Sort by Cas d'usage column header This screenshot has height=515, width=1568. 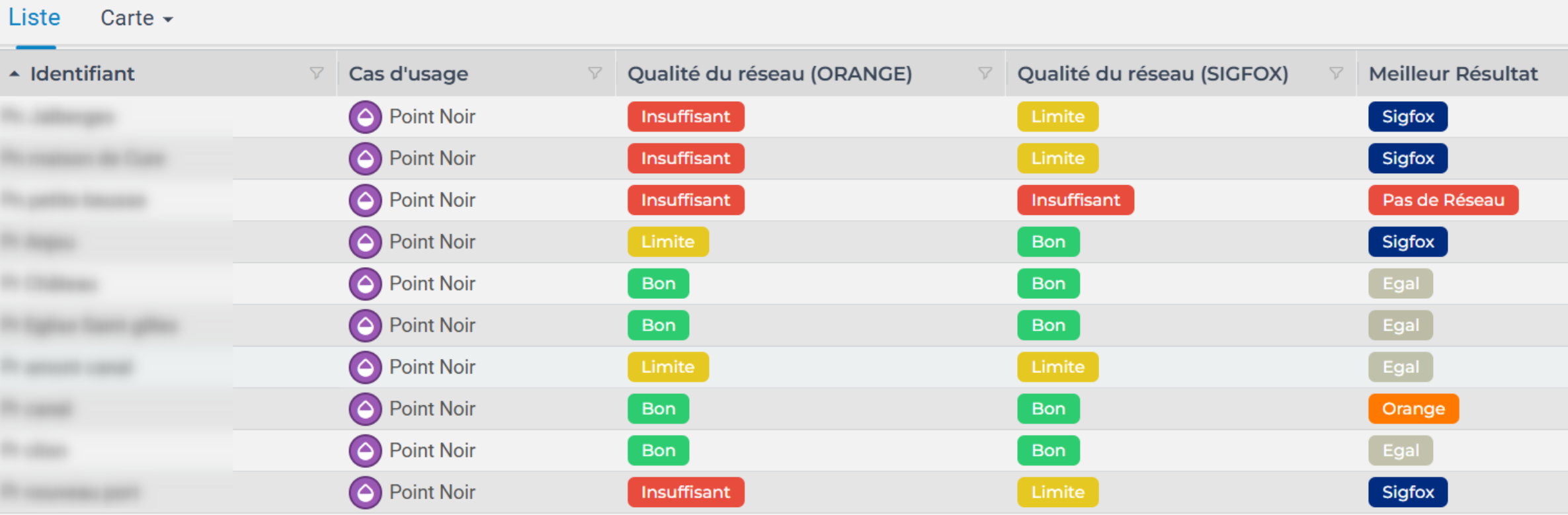pos(408,74)
